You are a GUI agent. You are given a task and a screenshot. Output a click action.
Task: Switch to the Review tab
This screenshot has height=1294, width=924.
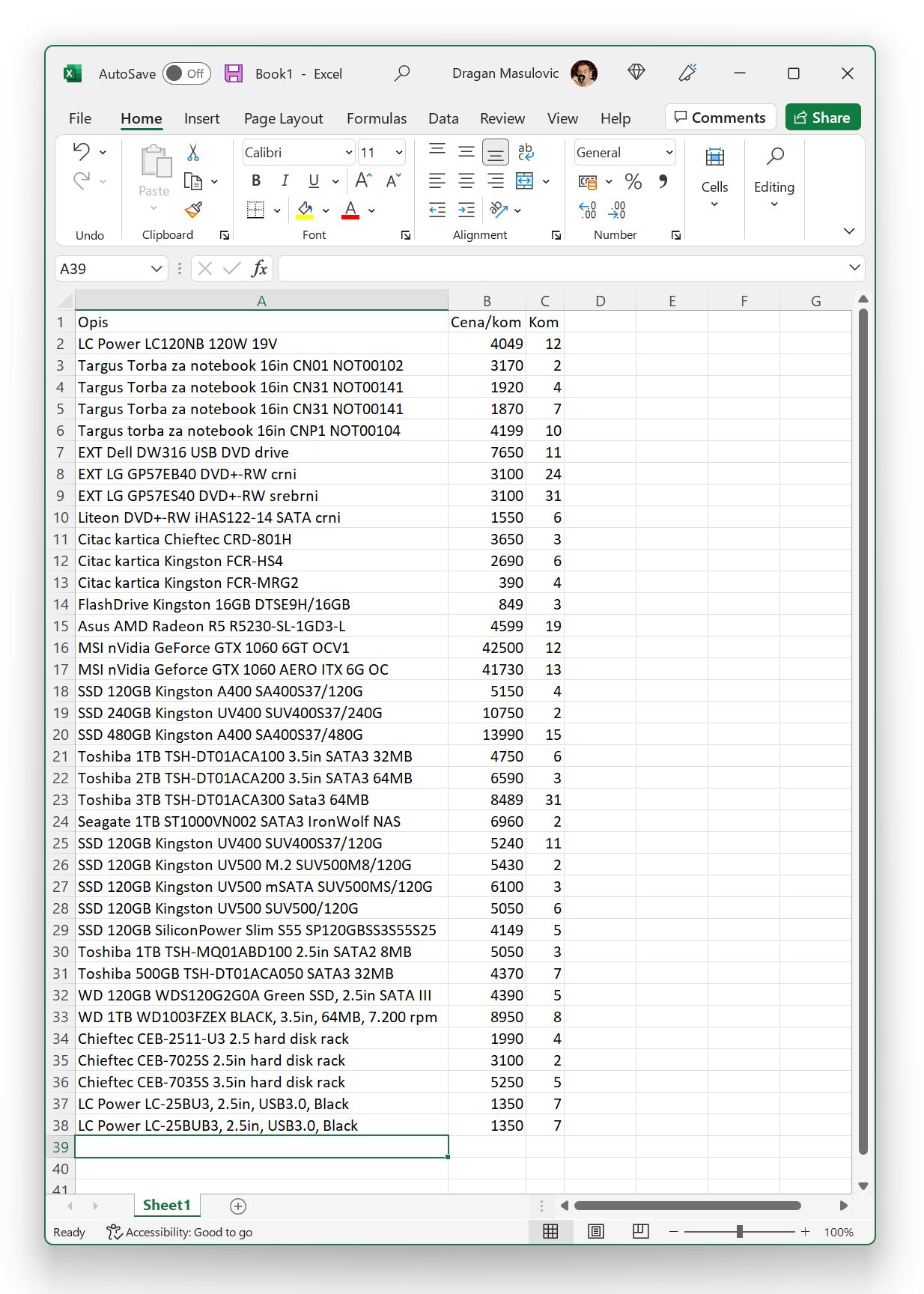click(x=502, y=118)
